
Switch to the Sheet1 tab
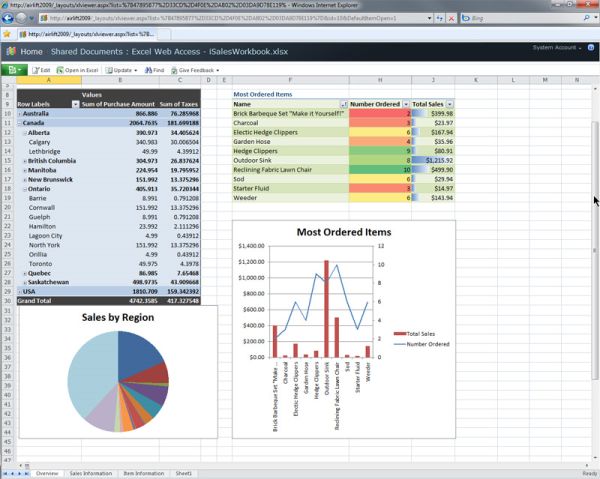click(x=183, y=473)
